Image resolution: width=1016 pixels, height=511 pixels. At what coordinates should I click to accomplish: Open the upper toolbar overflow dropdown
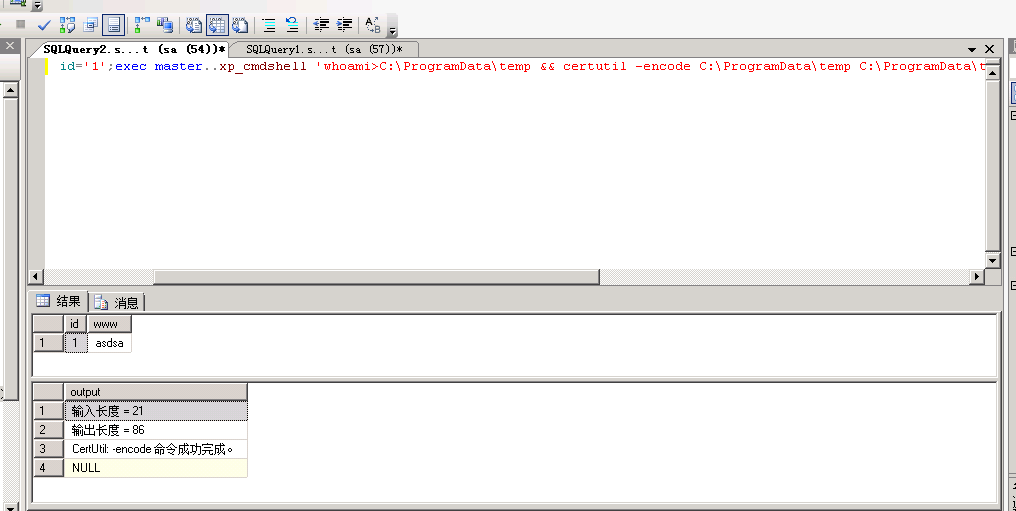(38, 5)
